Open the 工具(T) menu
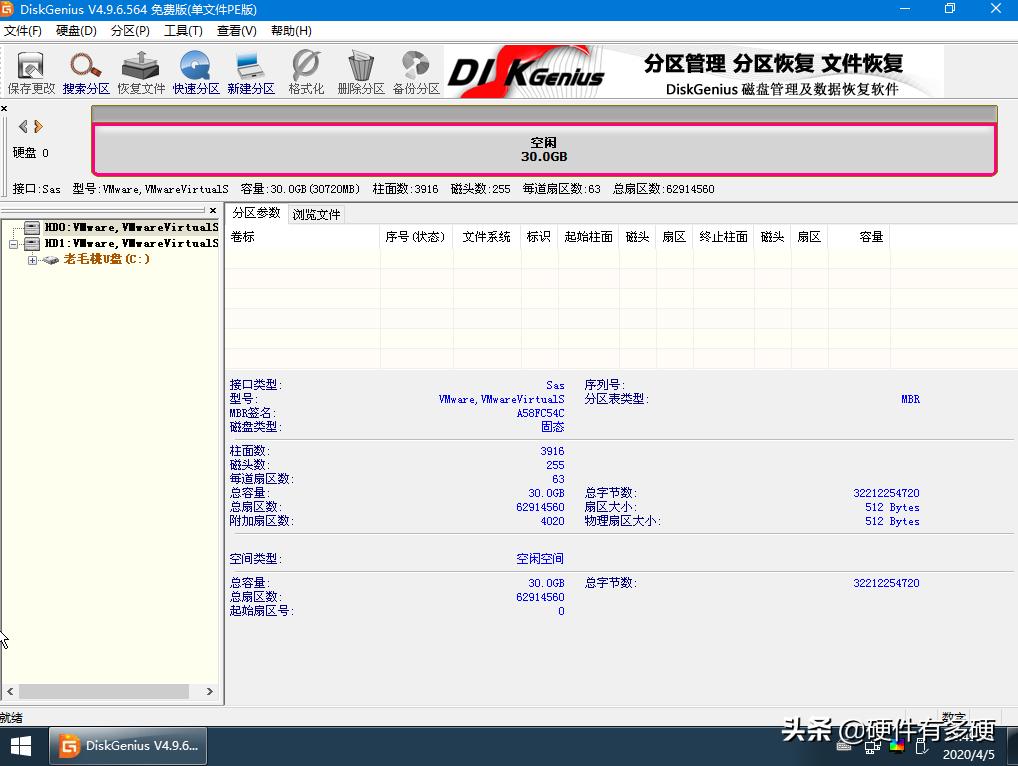The image size is (1018, 766). tap(183, 30)
